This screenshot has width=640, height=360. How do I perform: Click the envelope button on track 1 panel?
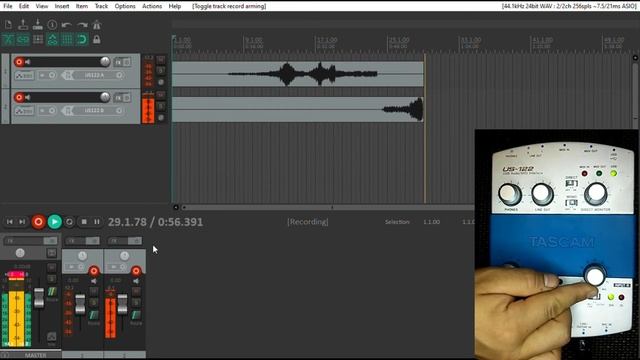pos(24,76)
